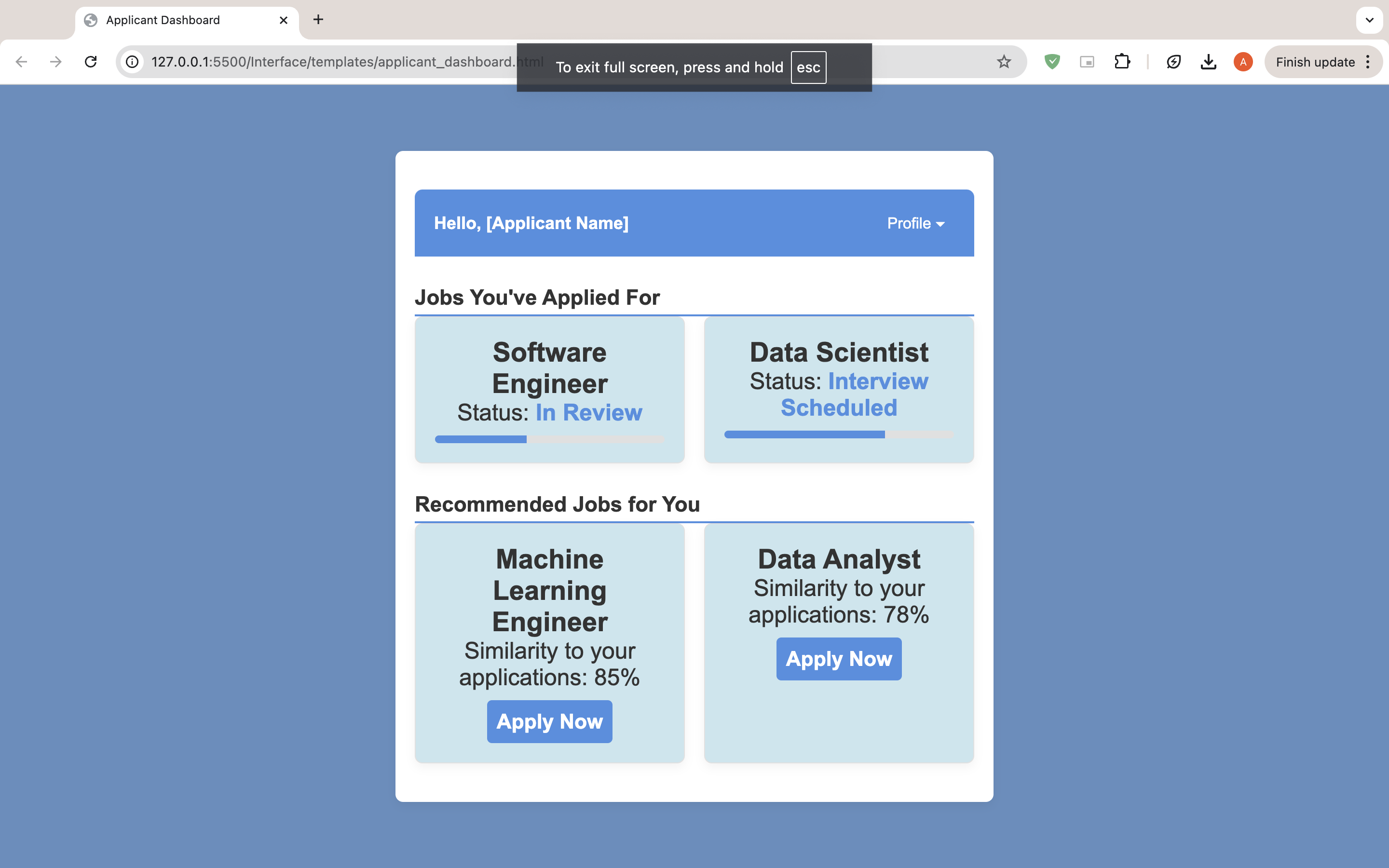Click the green shield extension icon
Screen dimensions: 1389x868
(x=1051, y=62)
